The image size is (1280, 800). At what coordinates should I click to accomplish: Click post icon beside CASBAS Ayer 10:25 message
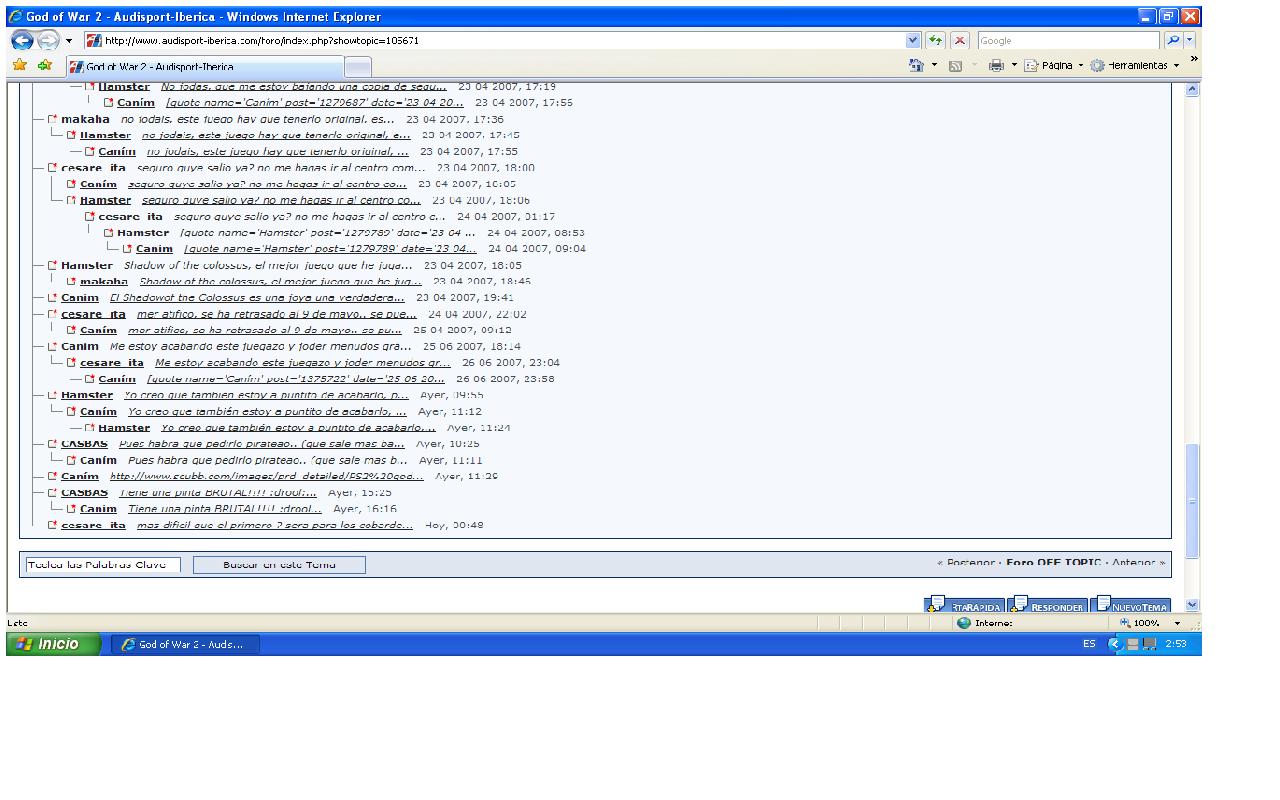pos(53,444)
